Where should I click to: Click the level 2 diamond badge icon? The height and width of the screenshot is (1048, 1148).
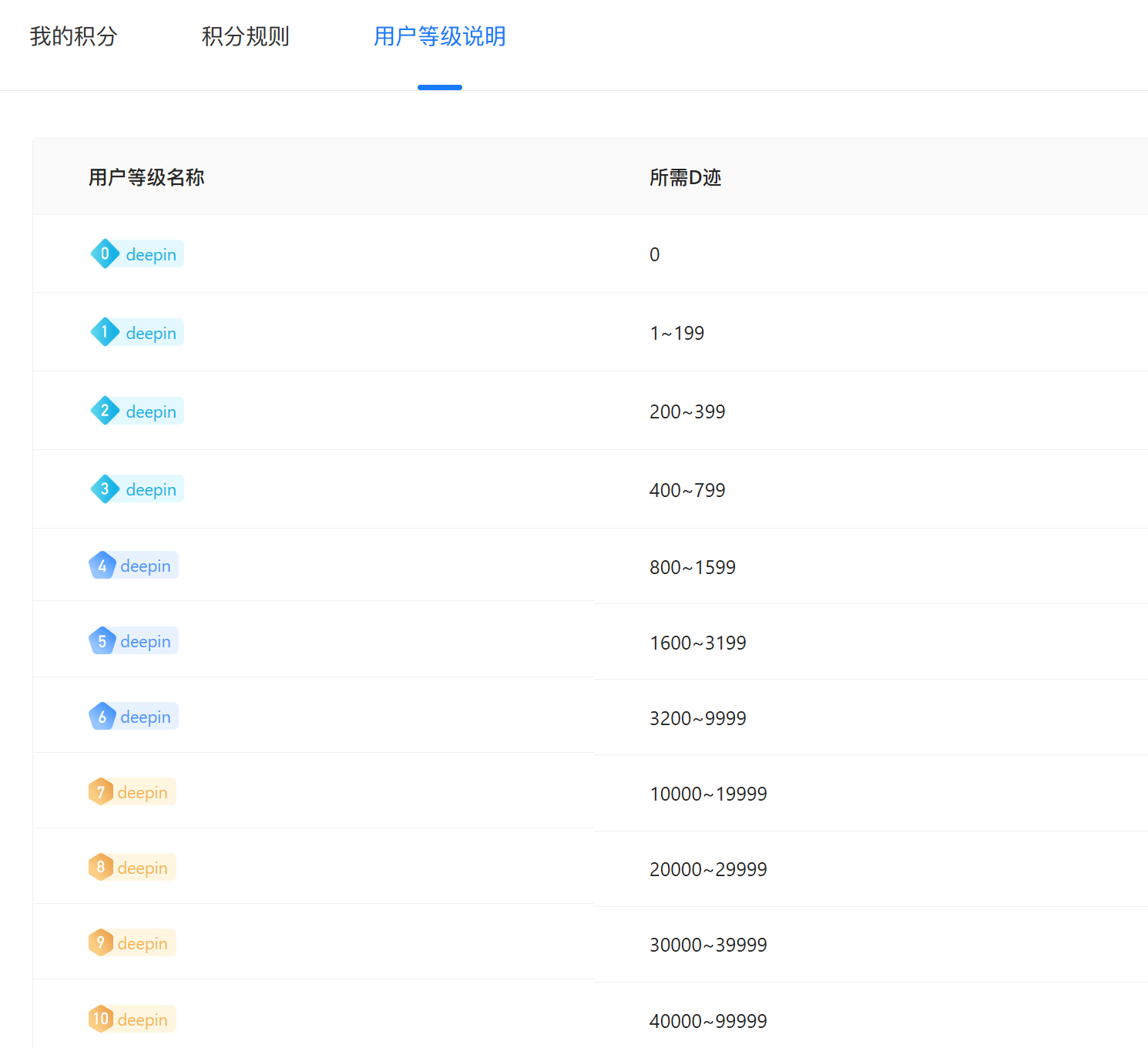105,411
